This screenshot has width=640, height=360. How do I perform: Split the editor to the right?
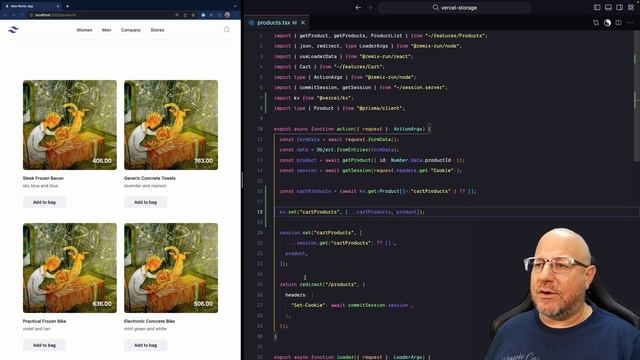[619, 23]
